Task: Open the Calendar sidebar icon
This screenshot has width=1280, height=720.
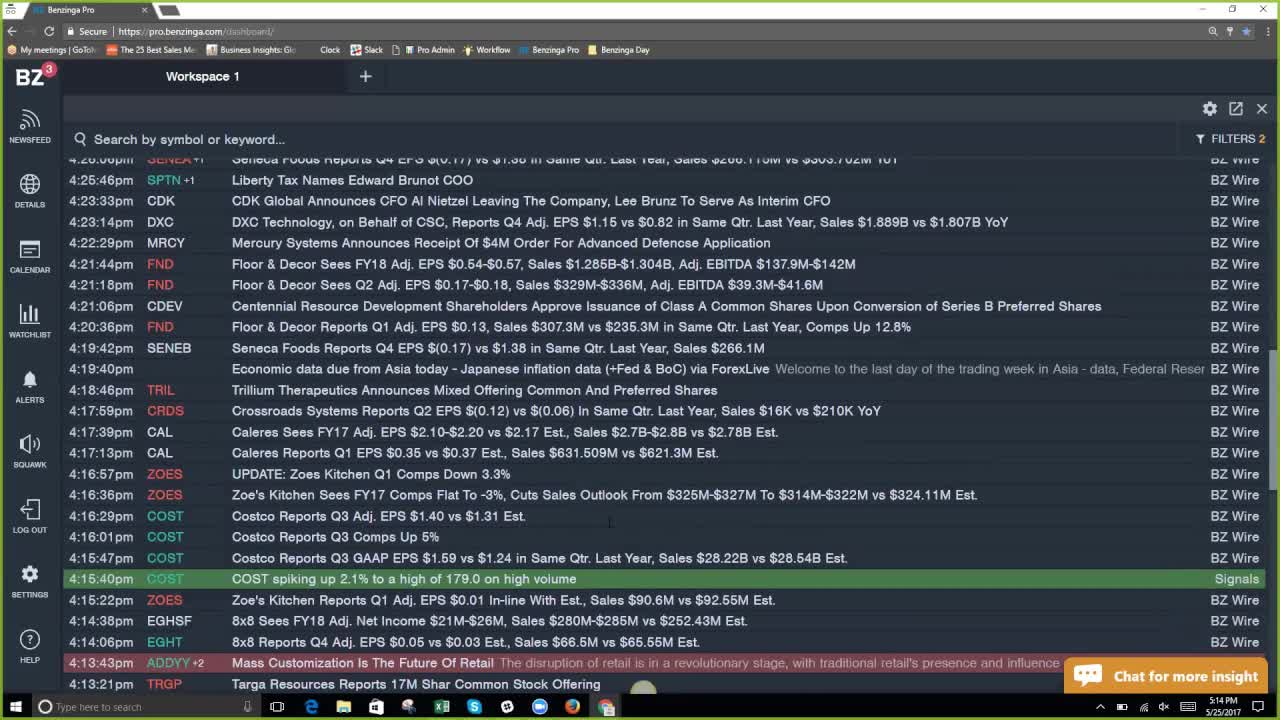Action: (30, 256)
